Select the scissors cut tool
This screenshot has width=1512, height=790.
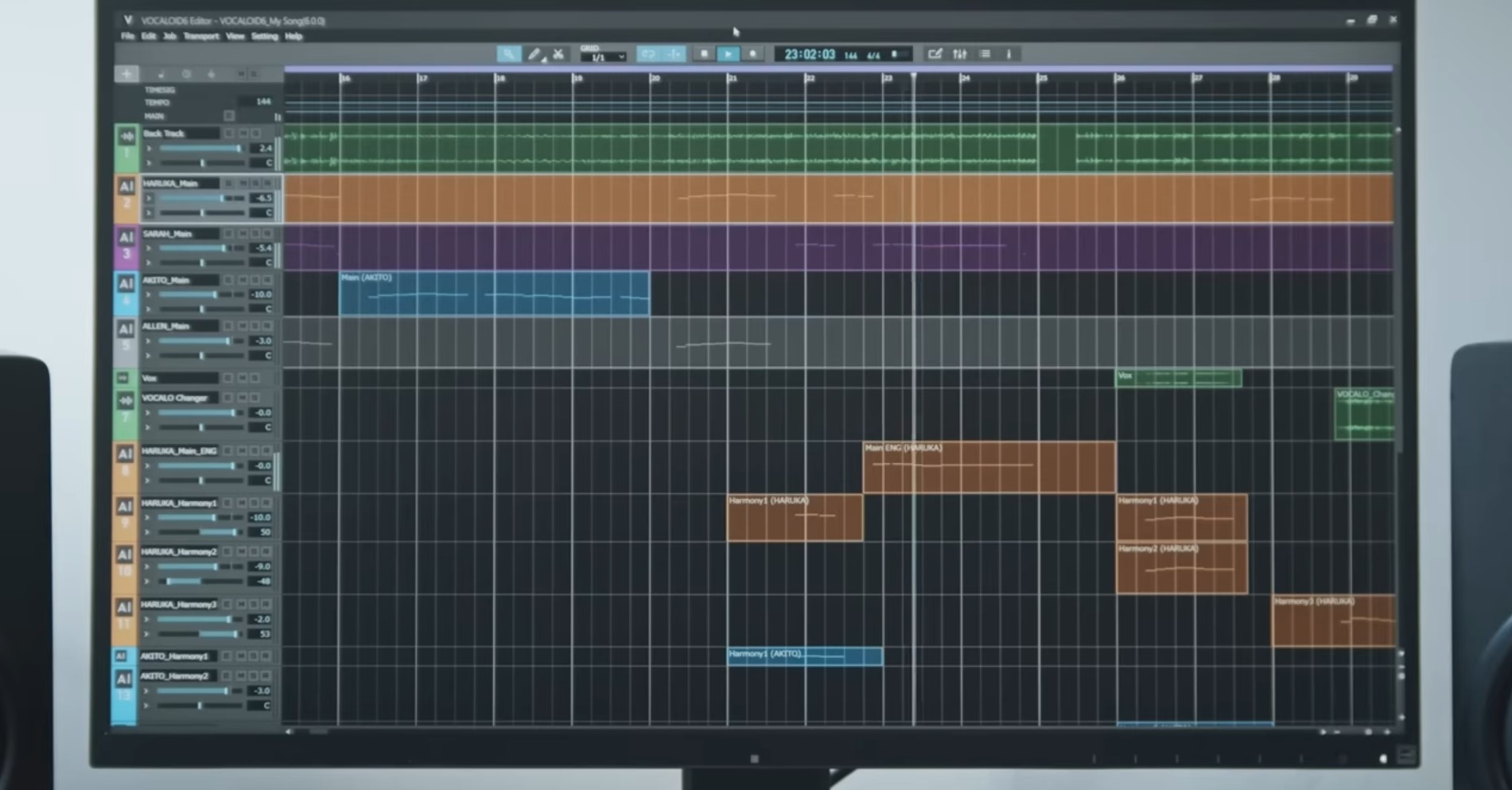[x=558, y=54]
